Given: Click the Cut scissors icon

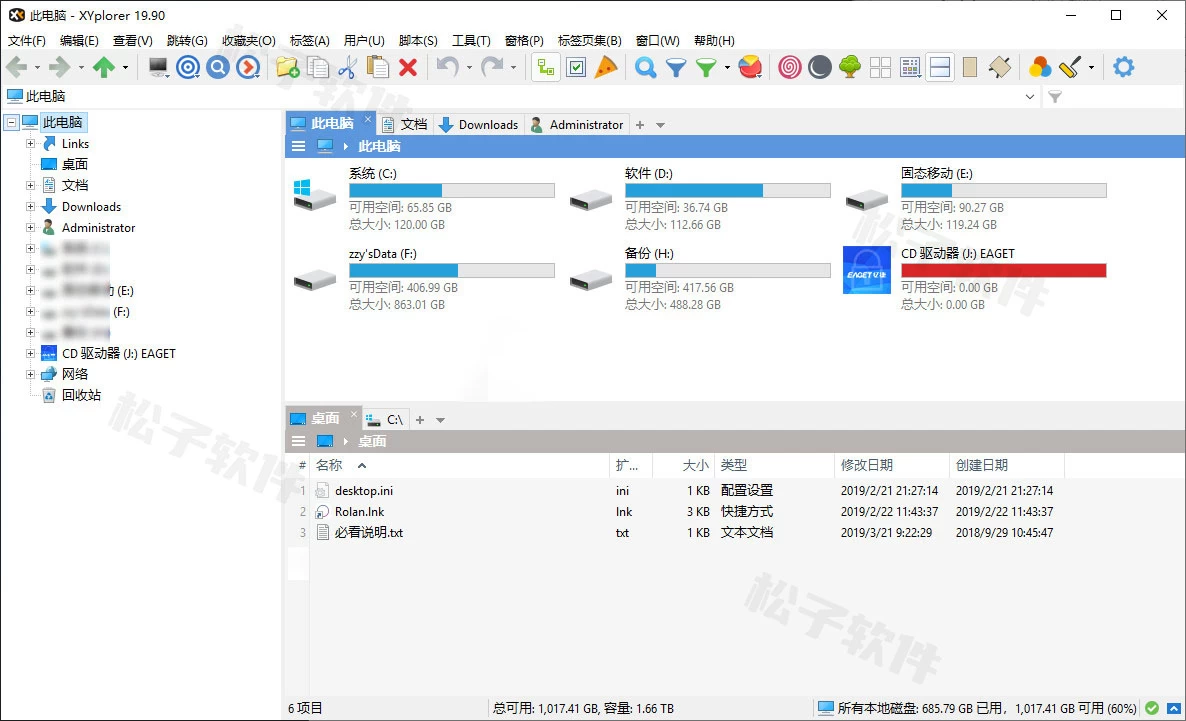Looking at the screenshot, I should pos(347,67).
